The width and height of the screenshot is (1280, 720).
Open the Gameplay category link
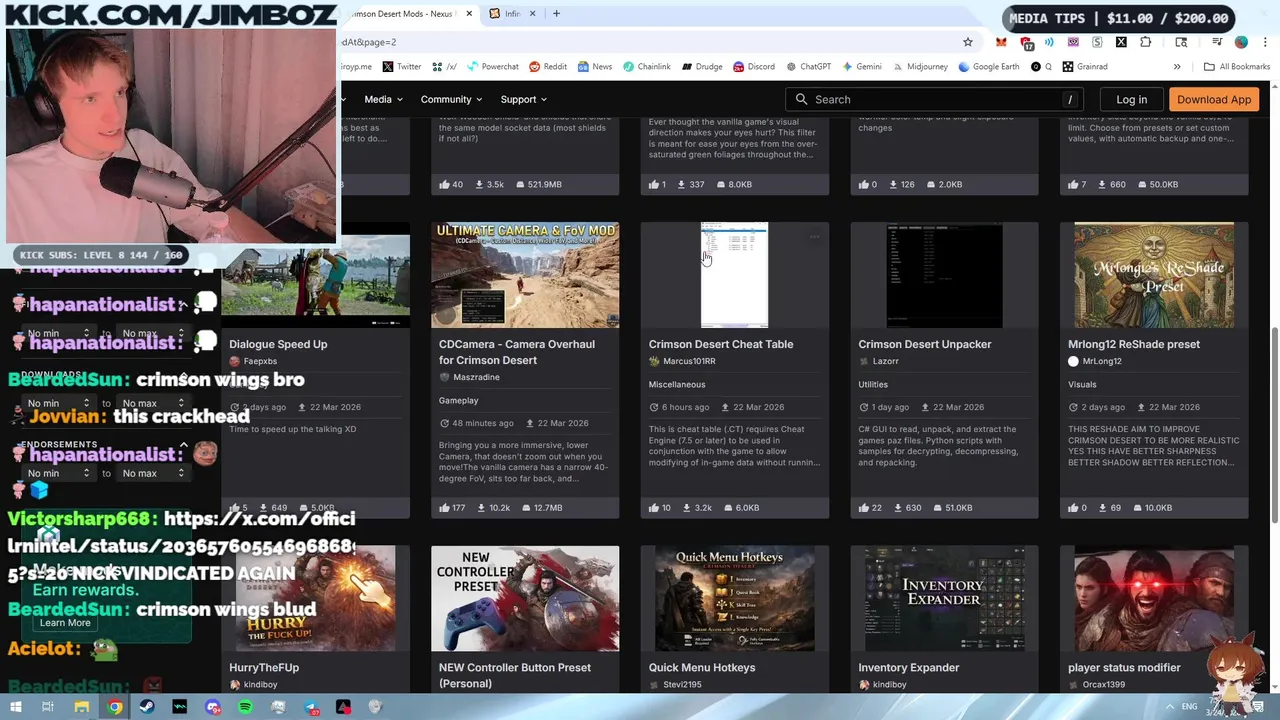click(459, 400)
